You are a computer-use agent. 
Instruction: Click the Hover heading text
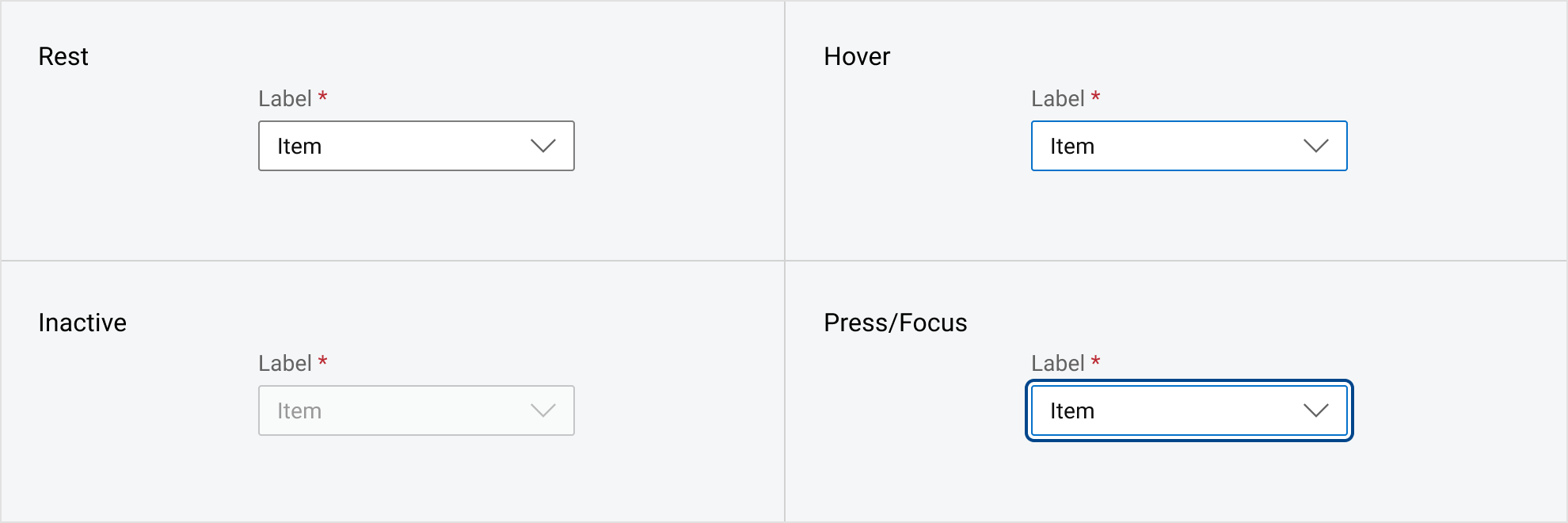pos(856,56)
